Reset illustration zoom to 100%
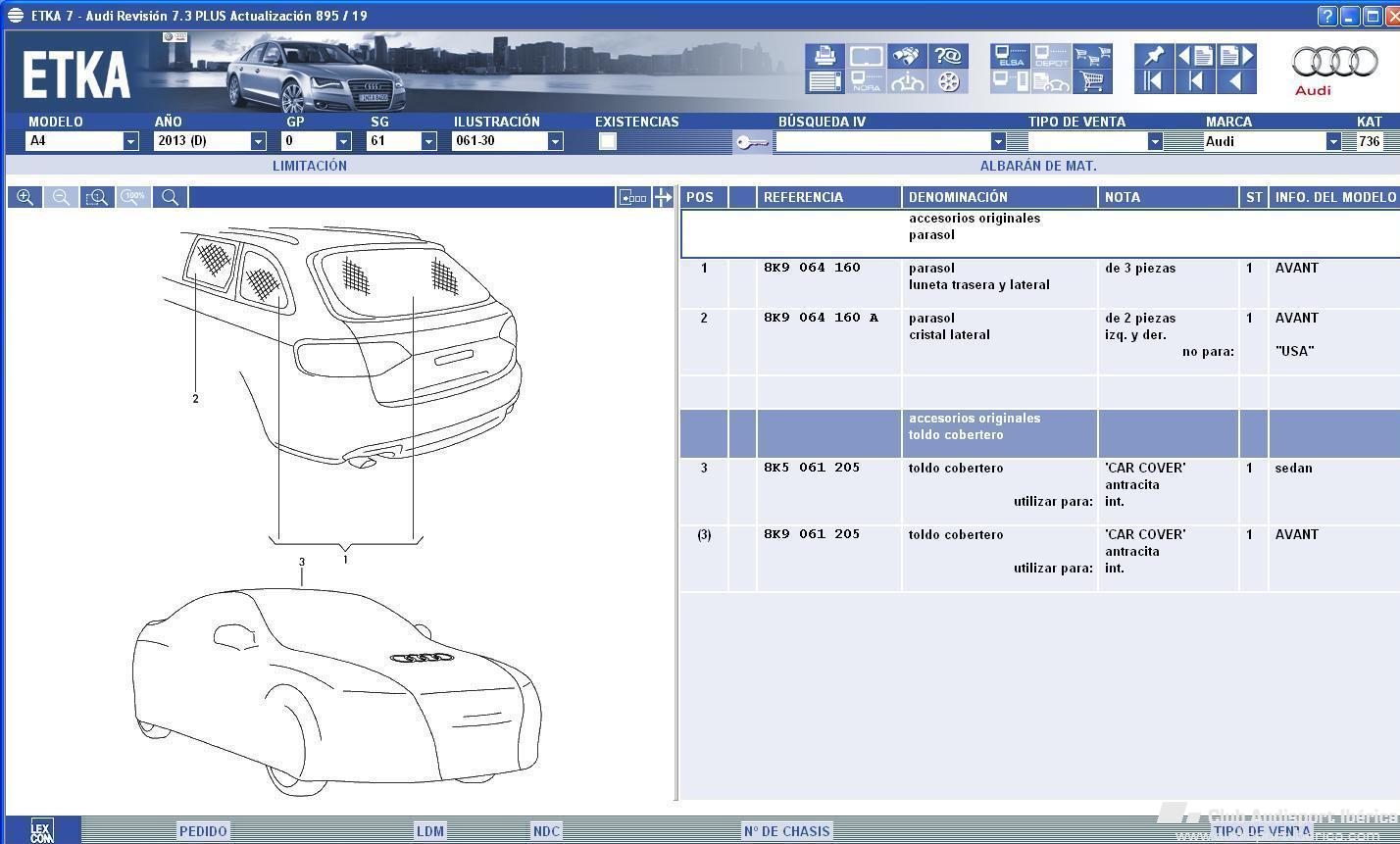Image resolution: width=1400 pixels, height=844 pixels. [x=133, y=197]
